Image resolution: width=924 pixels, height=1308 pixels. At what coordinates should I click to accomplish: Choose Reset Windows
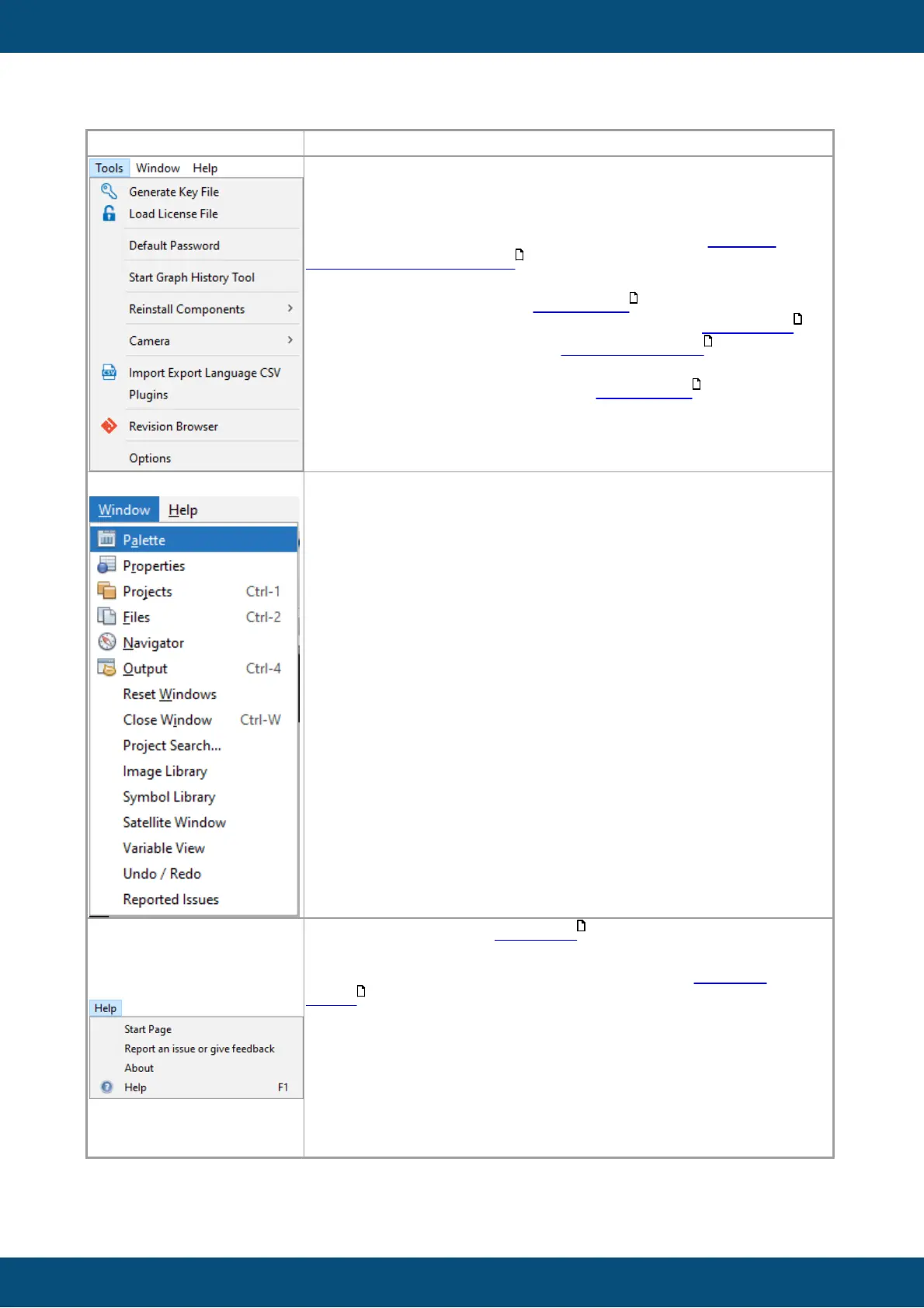(x=169, y=694)
